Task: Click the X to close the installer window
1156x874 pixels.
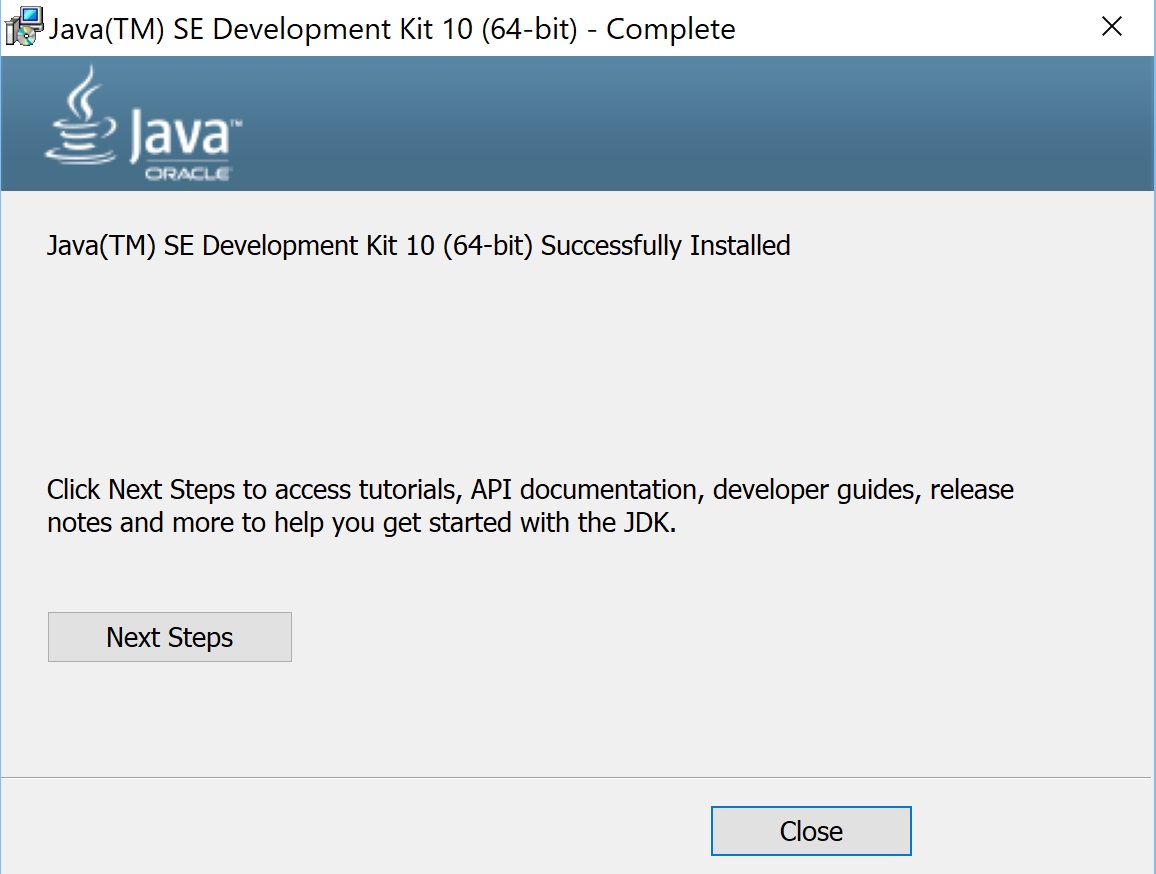Action: pos(1111,27)
